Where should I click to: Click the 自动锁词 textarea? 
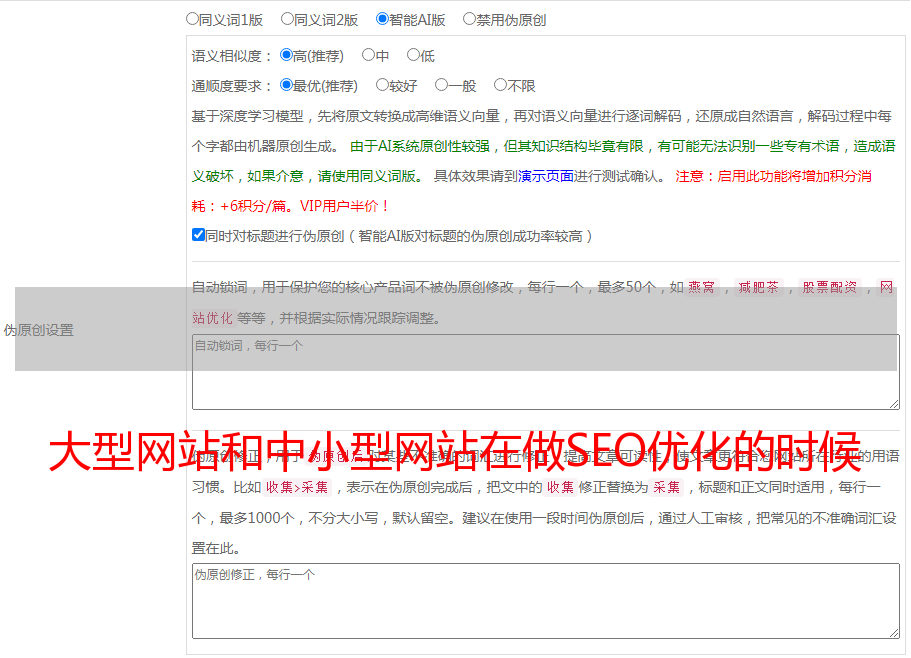[x=546, y=372]
